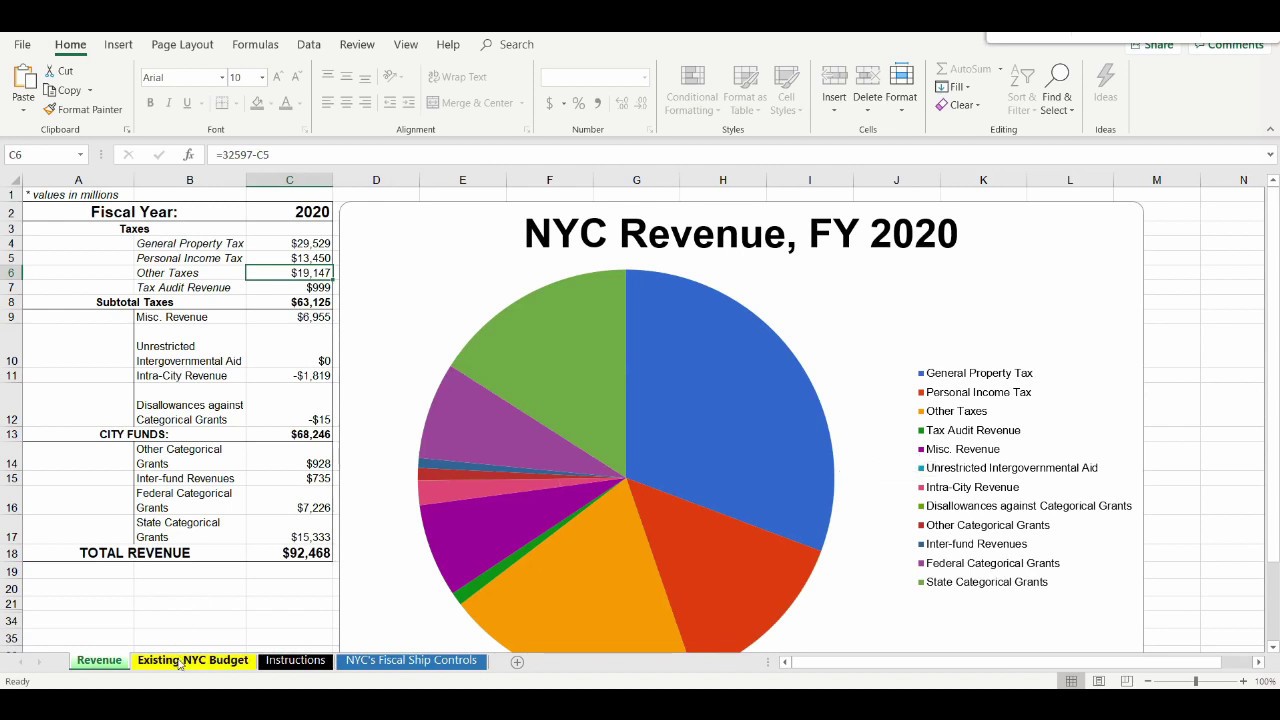Viewport: 1280px width, 720px height.
Task: Apply Accounting dollar number format
Action: pyautogui.click(x=549, y=103)
